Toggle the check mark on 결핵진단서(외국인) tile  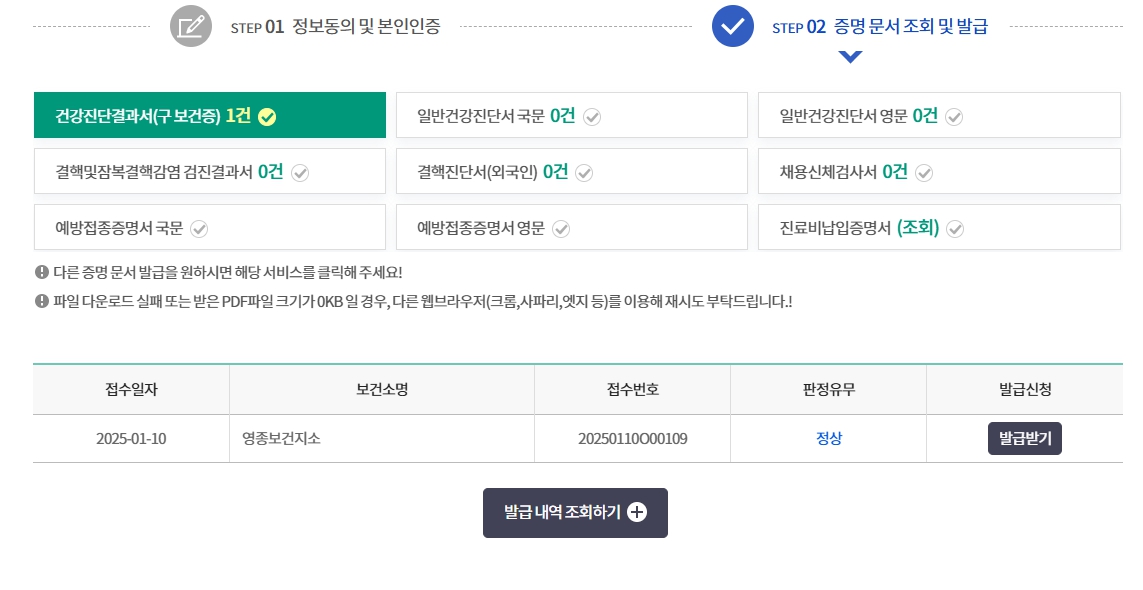tap(583, 172)
